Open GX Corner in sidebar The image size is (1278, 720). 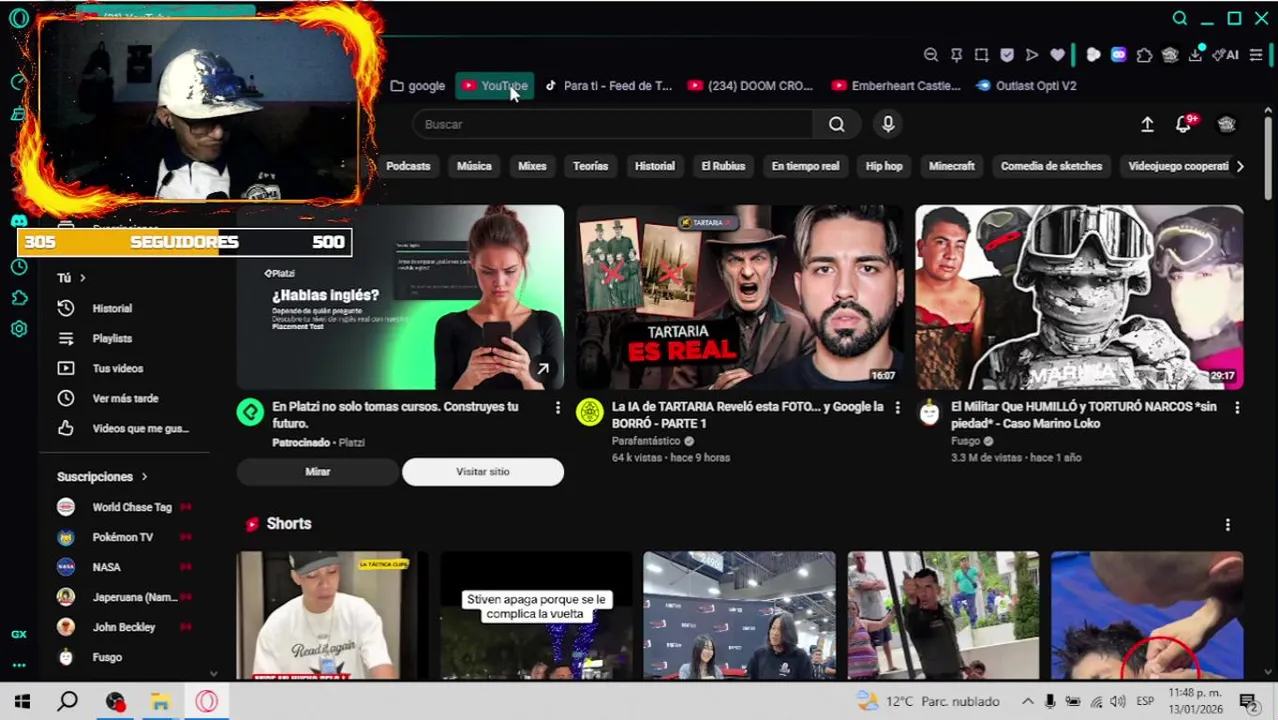[19, 634]
